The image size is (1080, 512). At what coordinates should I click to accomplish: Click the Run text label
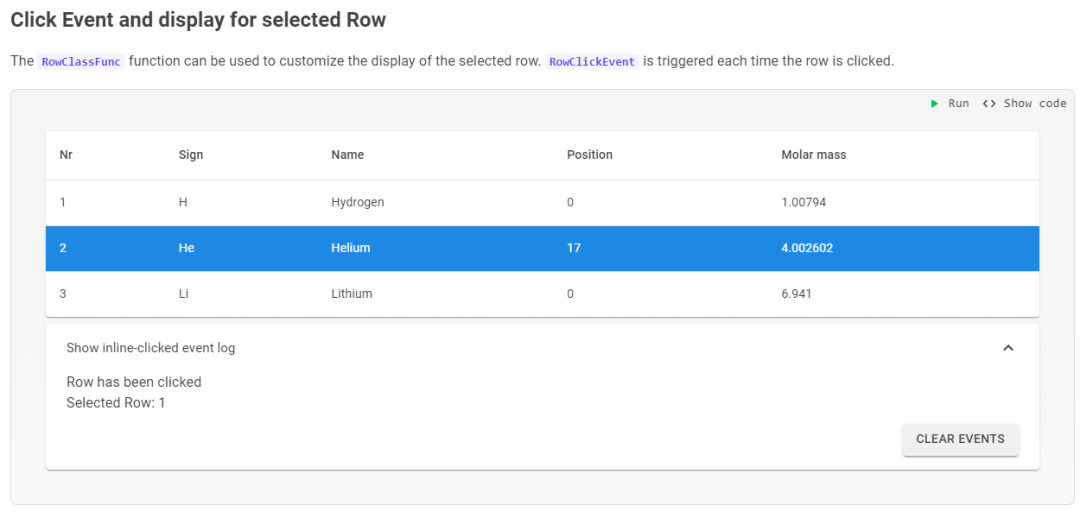tap(959, 103)
